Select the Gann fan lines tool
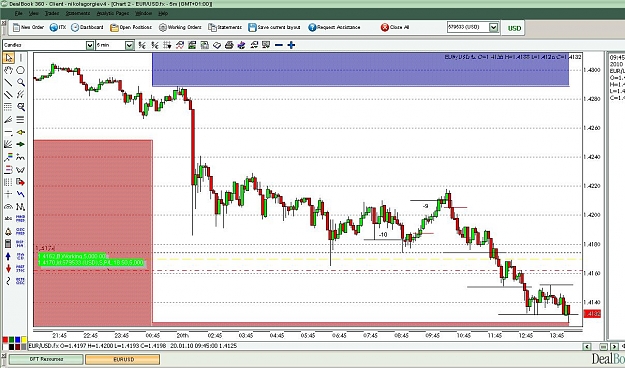The width and height of the screenshot is (625, 368). (x=8, y=144)
